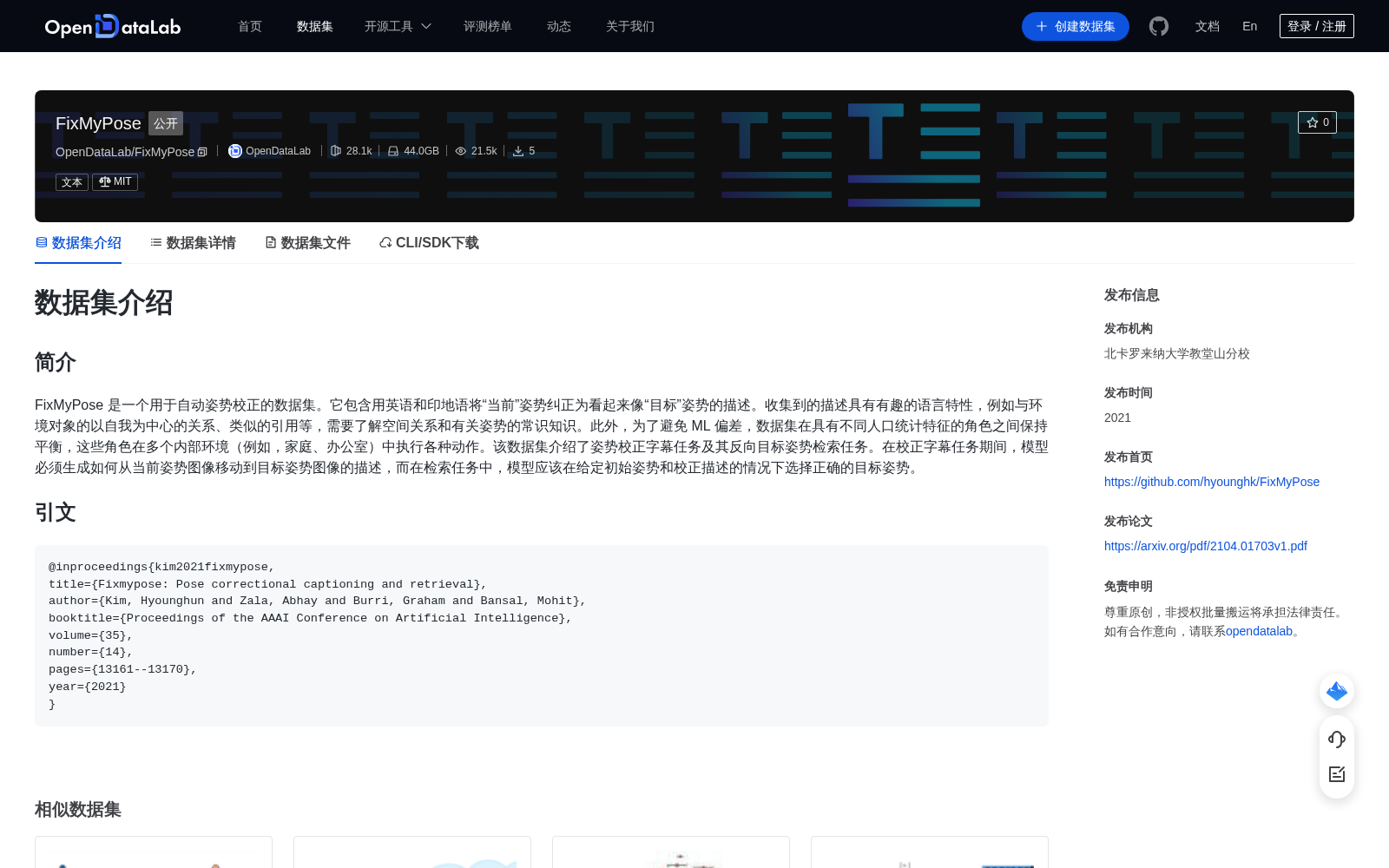Image resolution: width=1389 pixels, height=868 pixels.
Task: Open the GitHub icon link
Action: [1159, 26]
